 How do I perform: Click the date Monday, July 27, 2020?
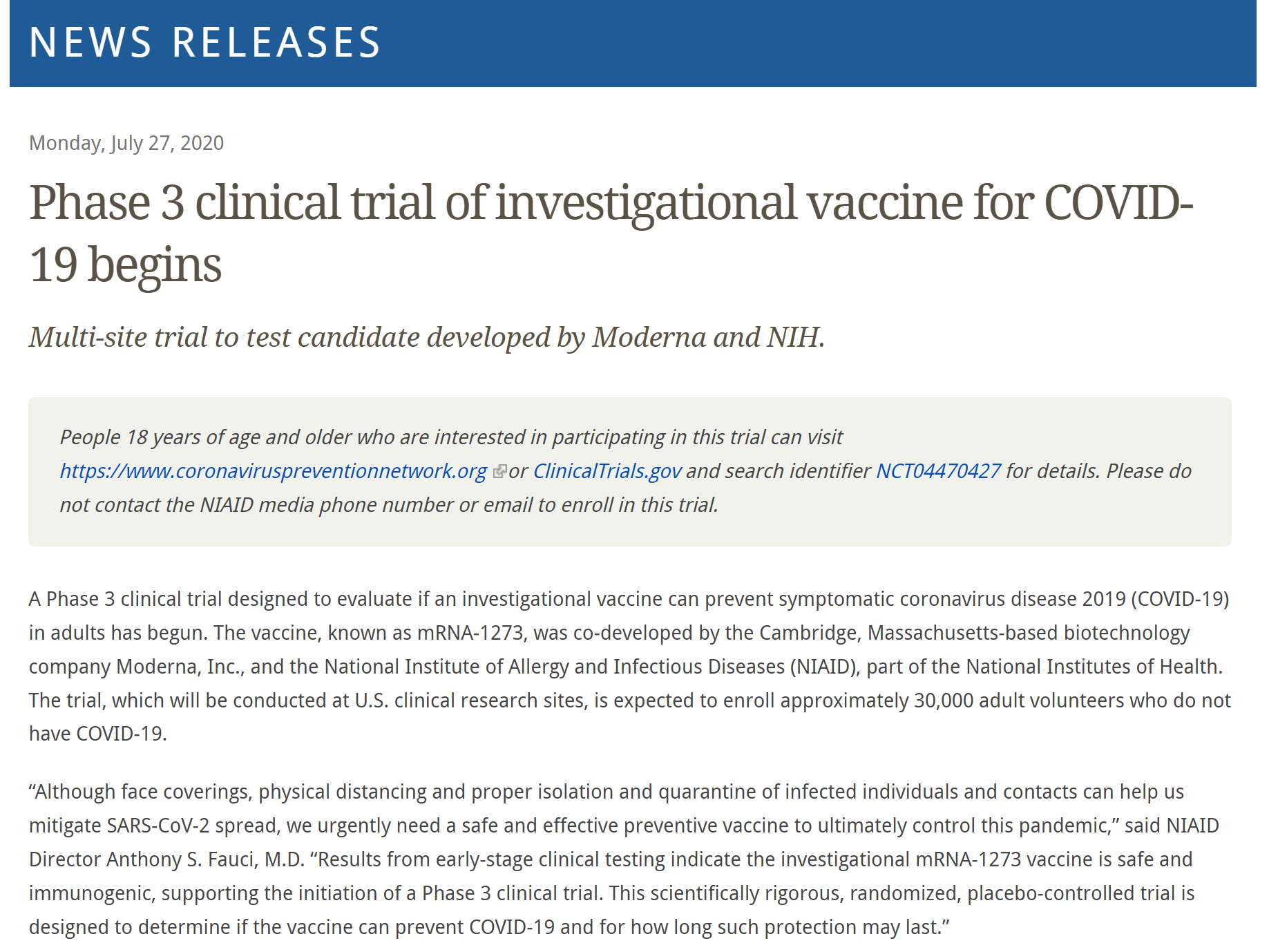(x=126, y=143)
